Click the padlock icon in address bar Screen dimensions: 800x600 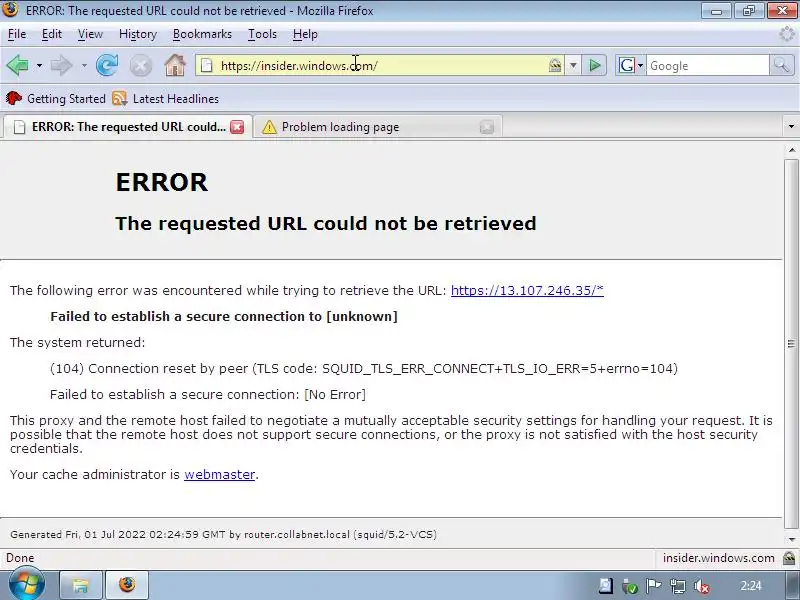click(x=555, y=65)
